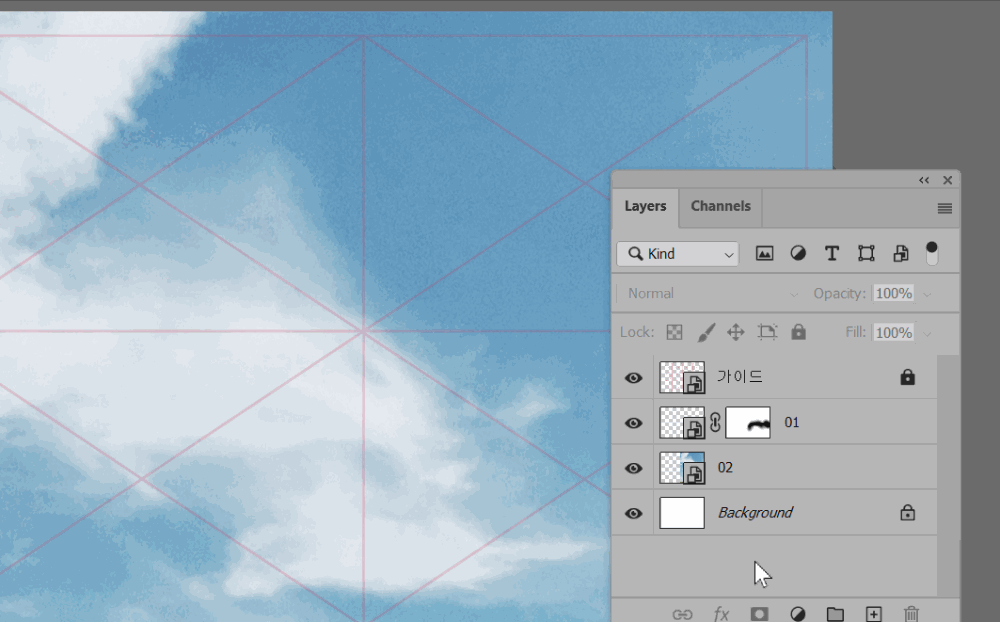Viewport: 1000px width, 622px height.
Task: Lock position move icon
Action: (x=736, y=332)
